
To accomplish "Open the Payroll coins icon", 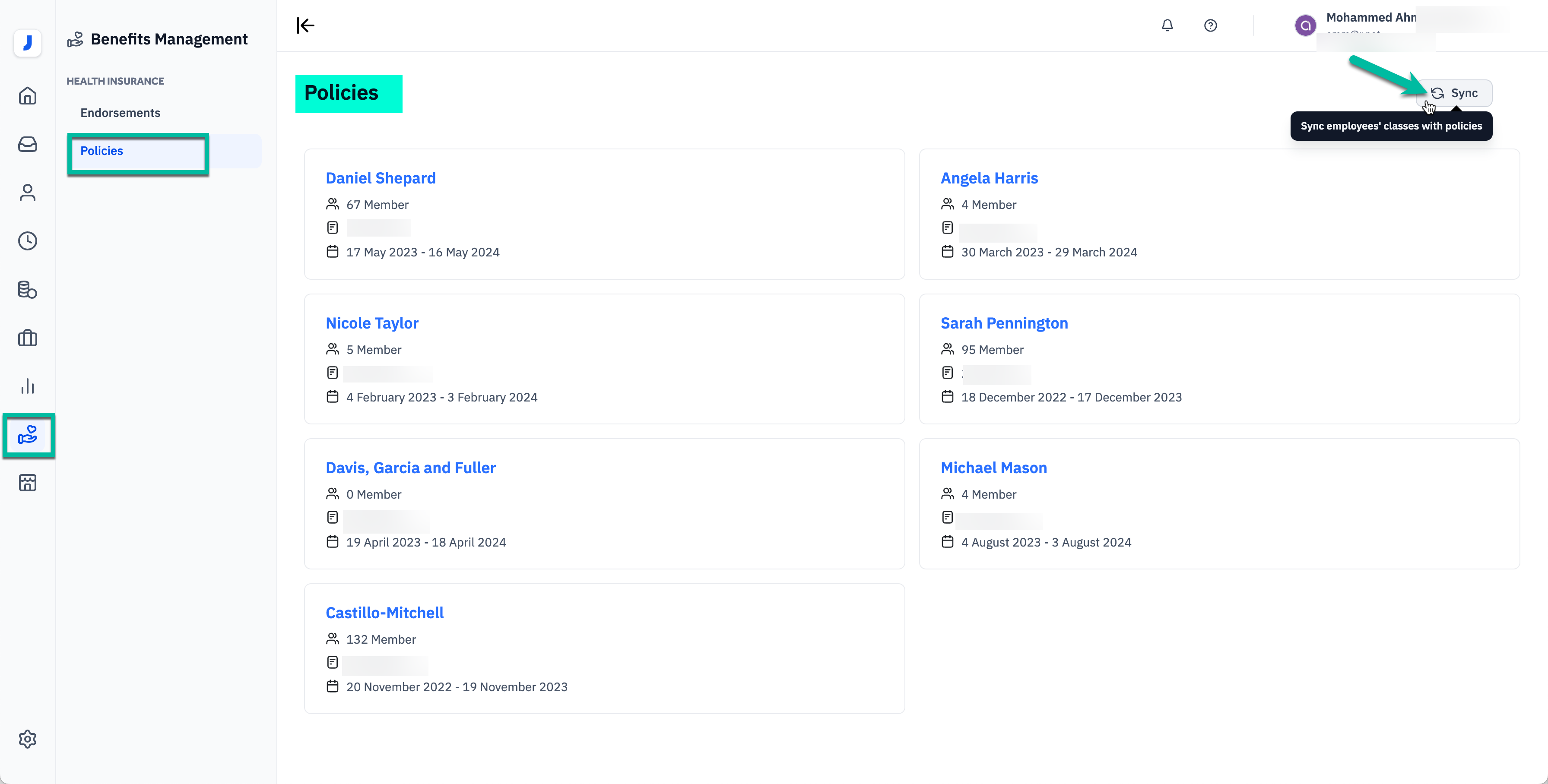I will click(28, 290).
